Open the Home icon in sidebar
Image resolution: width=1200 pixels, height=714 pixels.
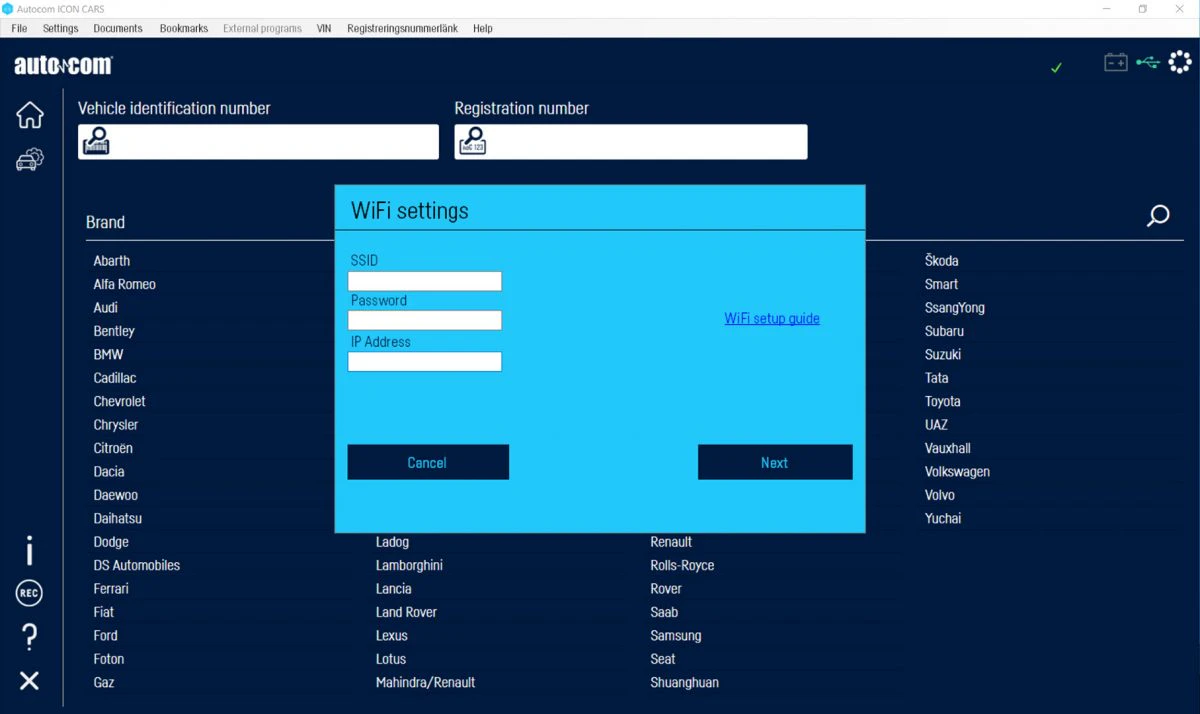tap(30, 115)
